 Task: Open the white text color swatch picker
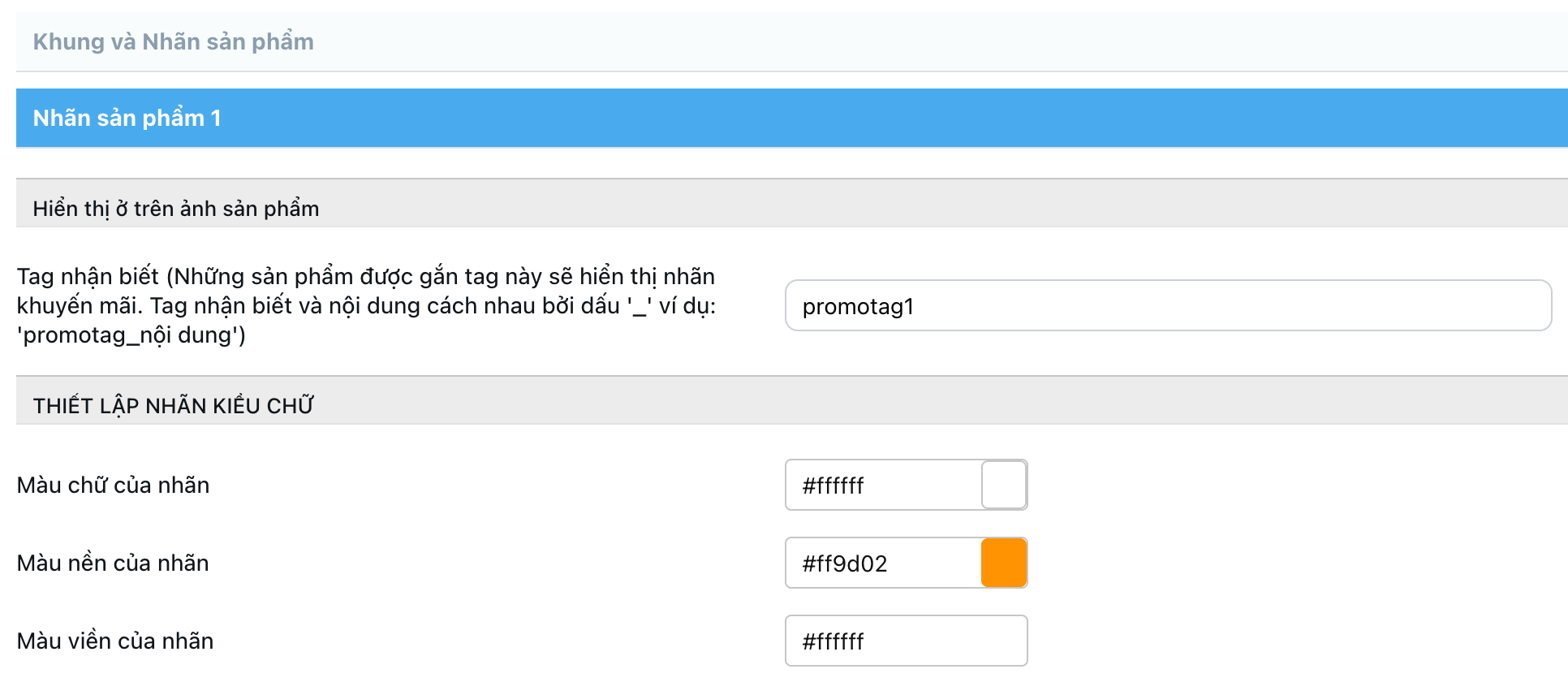pos(1004,485)
